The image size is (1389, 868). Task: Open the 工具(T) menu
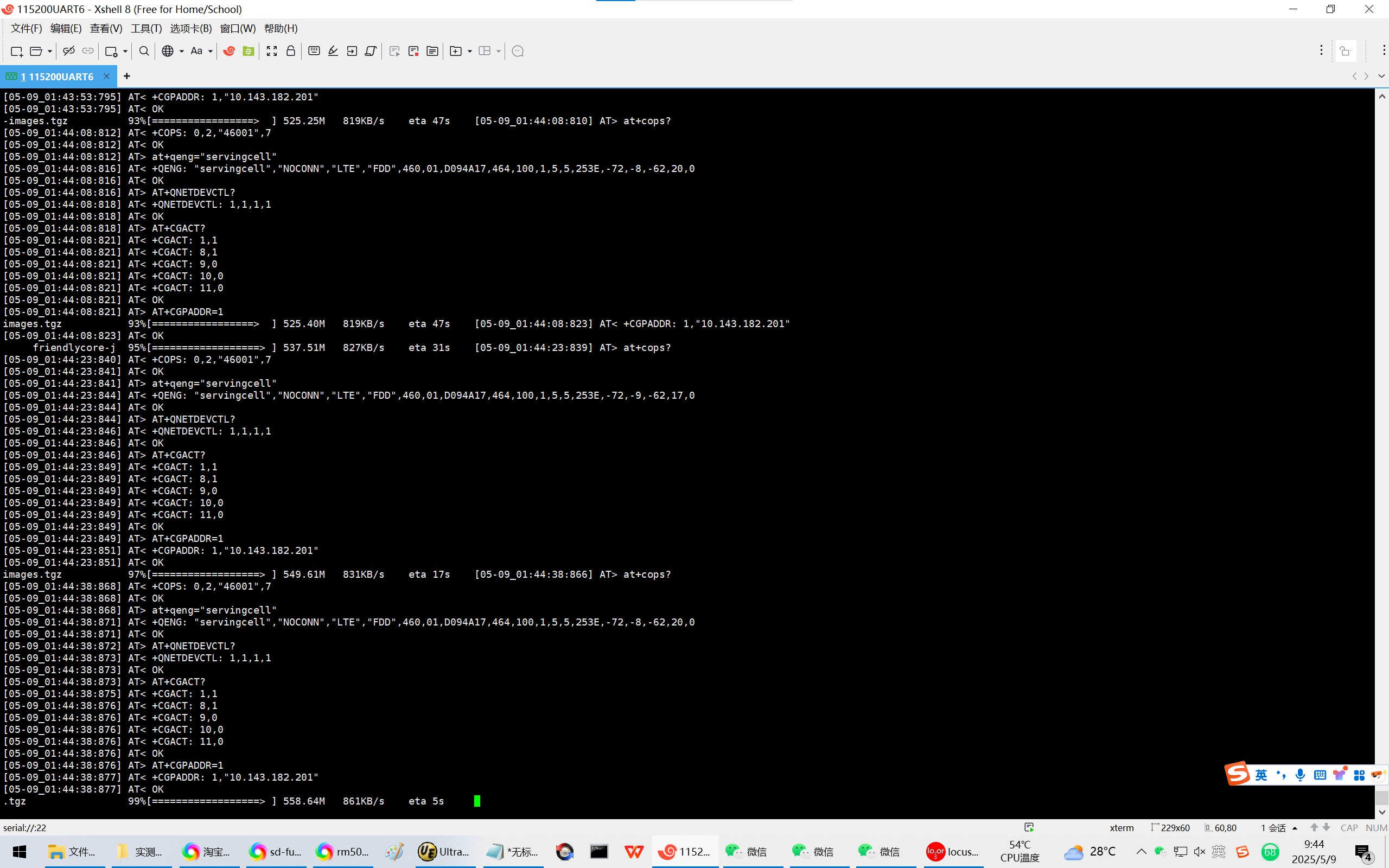pos(146,29)
